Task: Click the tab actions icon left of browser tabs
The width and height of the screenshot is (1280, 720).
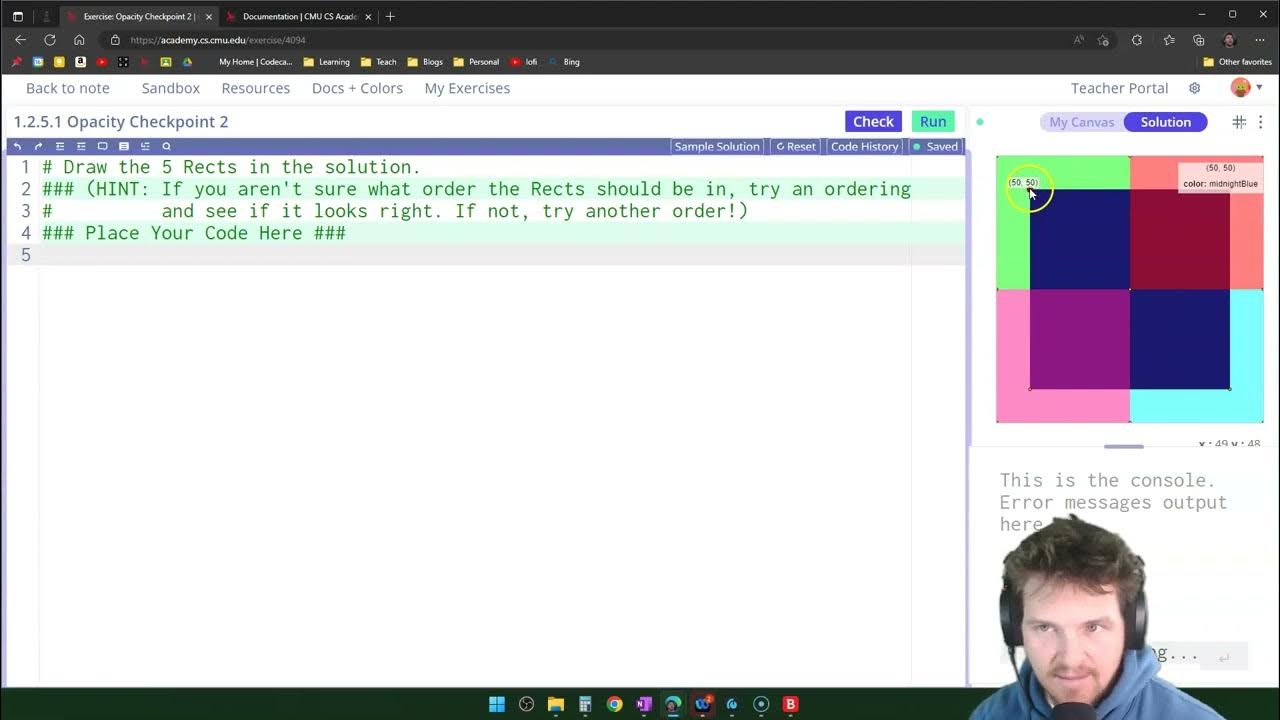Action: 17,16
